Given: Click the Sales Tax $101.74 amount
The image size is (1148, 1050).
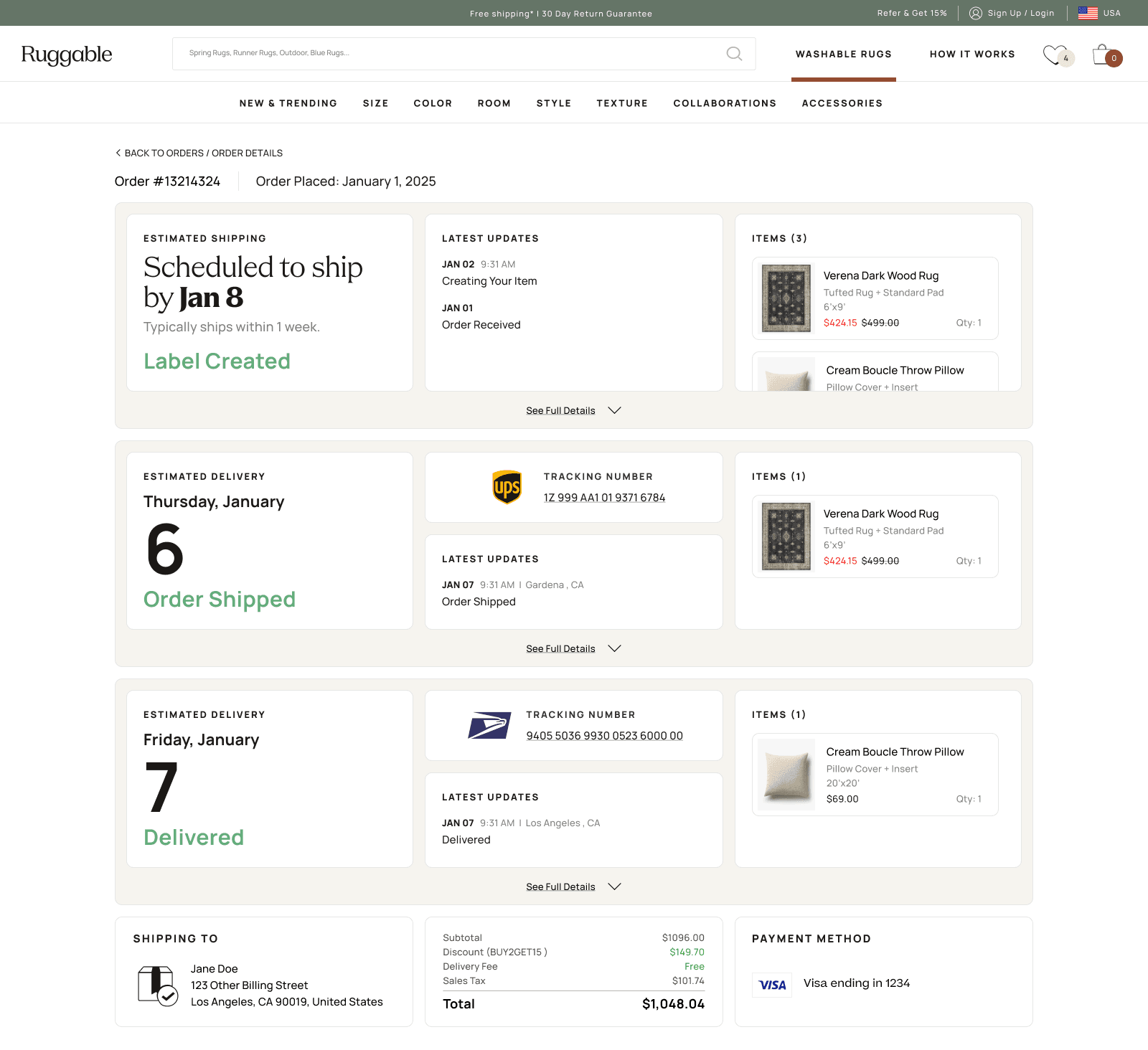Looking at the screenshot, I should coord(688,981).
